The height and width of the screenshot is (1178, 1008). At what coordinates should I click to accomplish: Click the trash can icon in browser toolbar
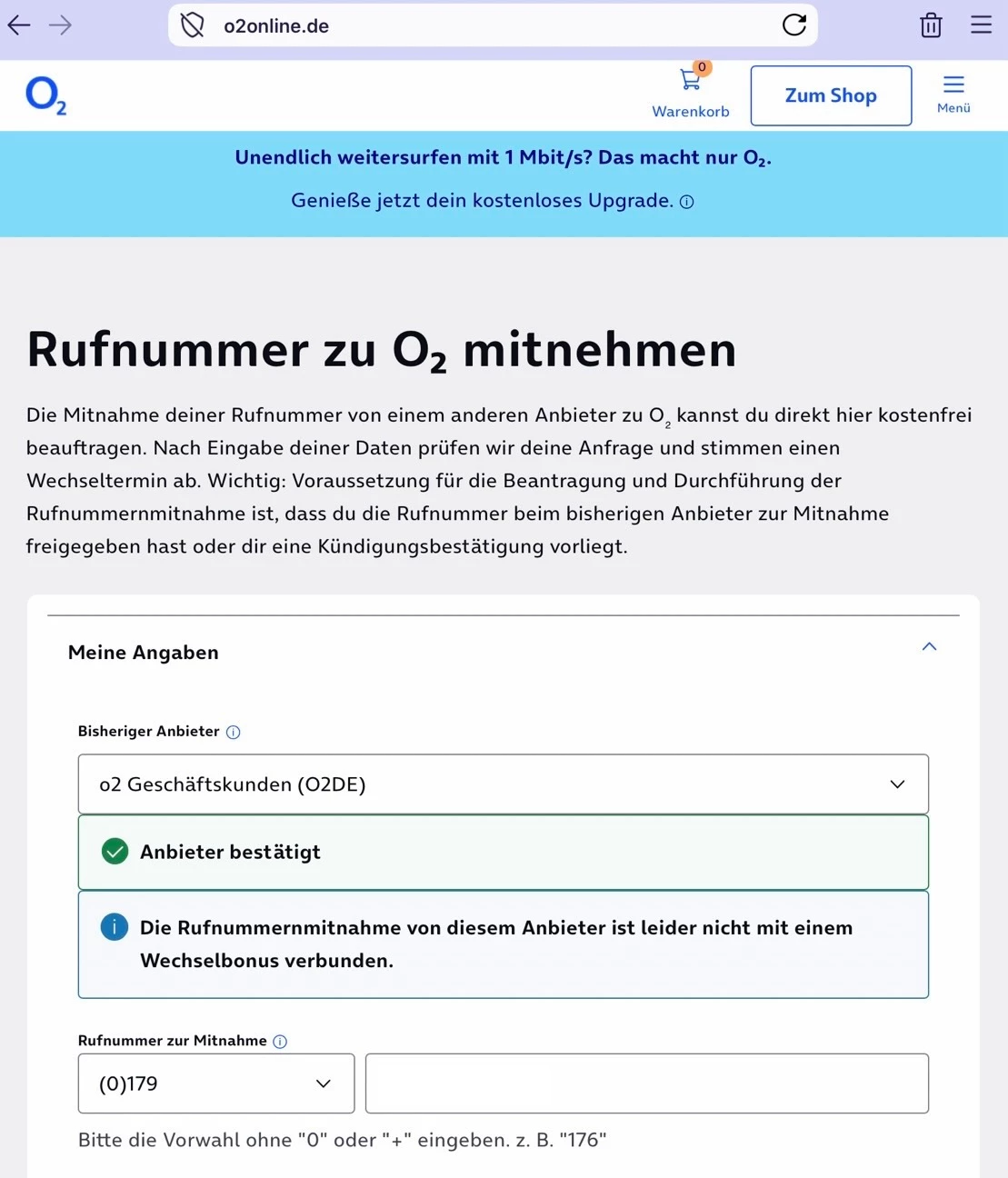[x=931, y=25]
